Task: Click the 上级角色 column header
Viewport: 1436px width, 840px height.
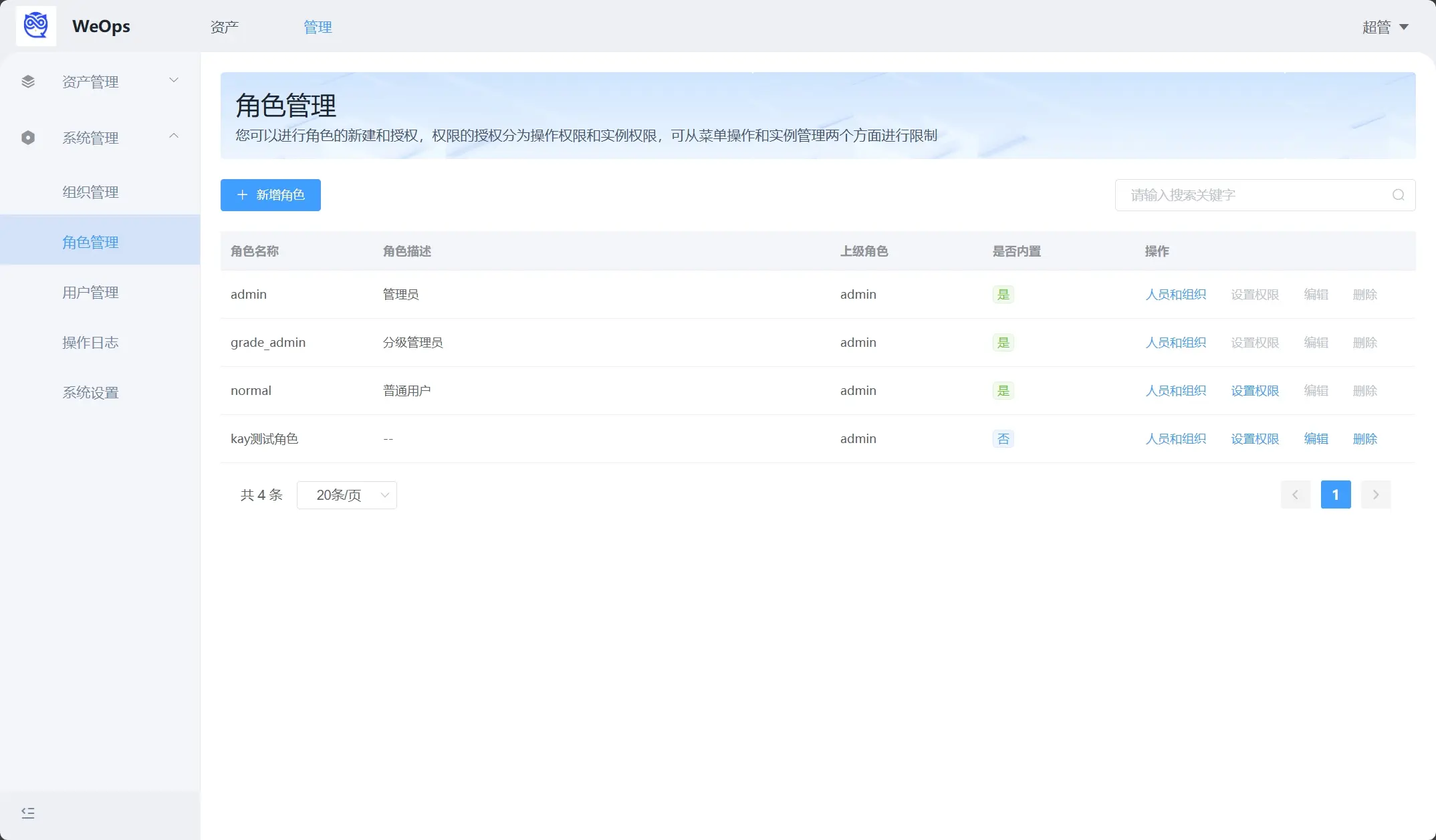Action: click(x=864, y=251)
